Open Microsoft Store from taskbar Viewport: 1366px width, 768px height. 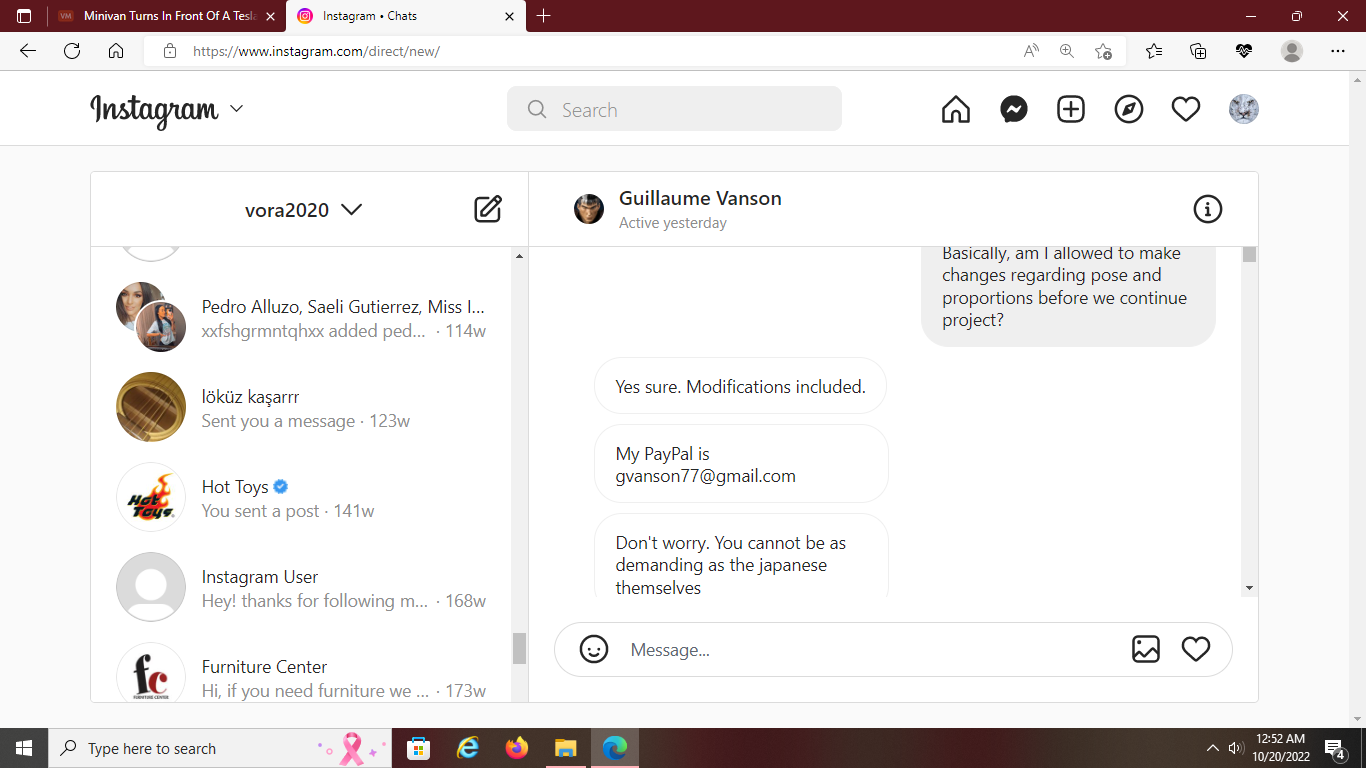point(418,748)
